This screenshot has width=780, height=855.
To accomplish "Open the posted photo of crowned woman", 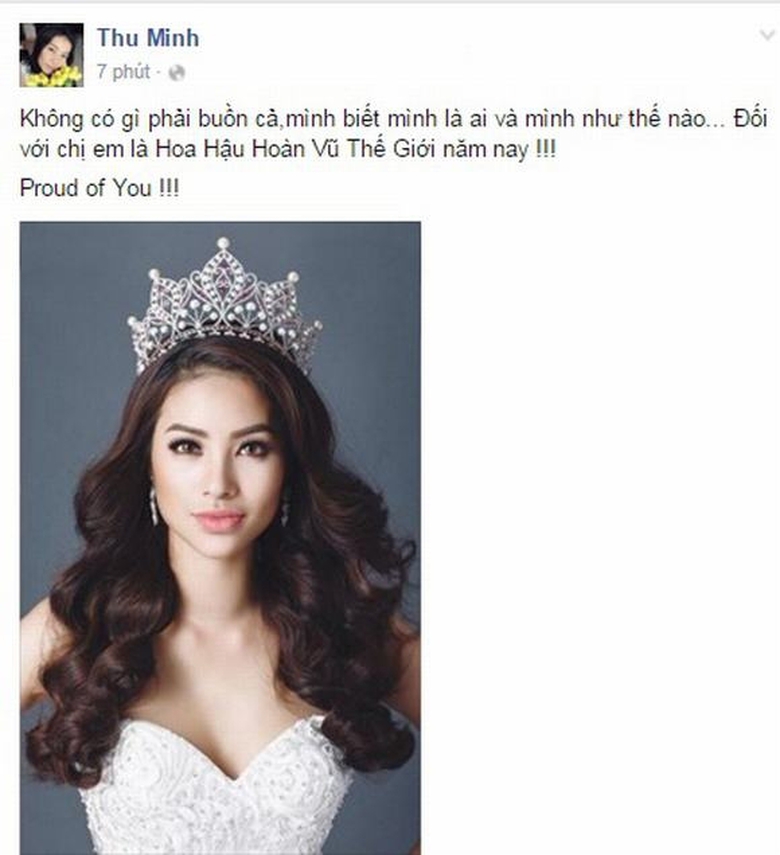I will click(220, 538).
